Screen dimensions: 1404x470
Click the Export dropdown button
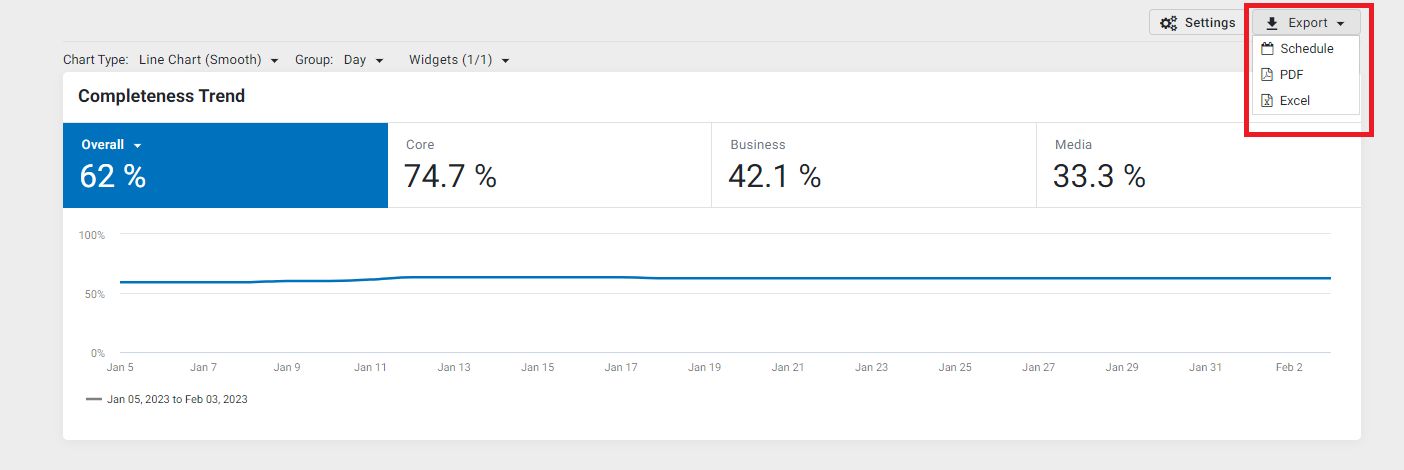[x=1306, y=23]
